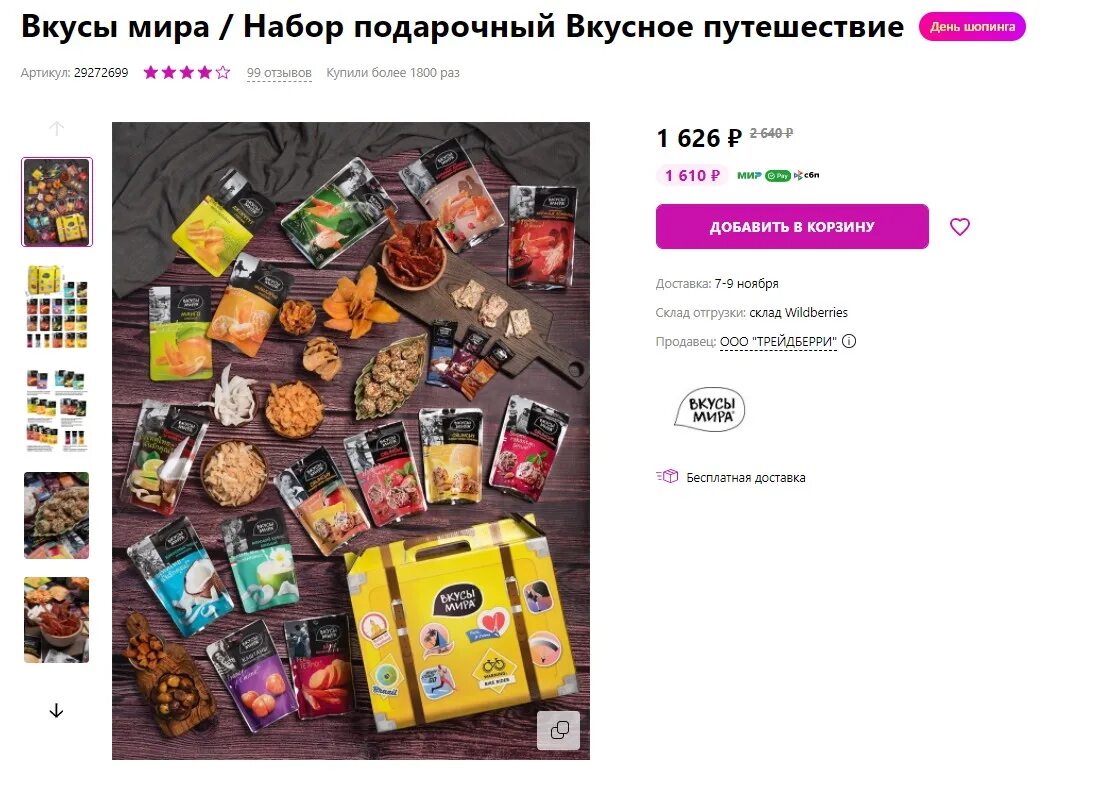Screen dimensions: 1099x791
Task: Select fifth thumbnail with dried fruit bowl
Action: (57, 619)
